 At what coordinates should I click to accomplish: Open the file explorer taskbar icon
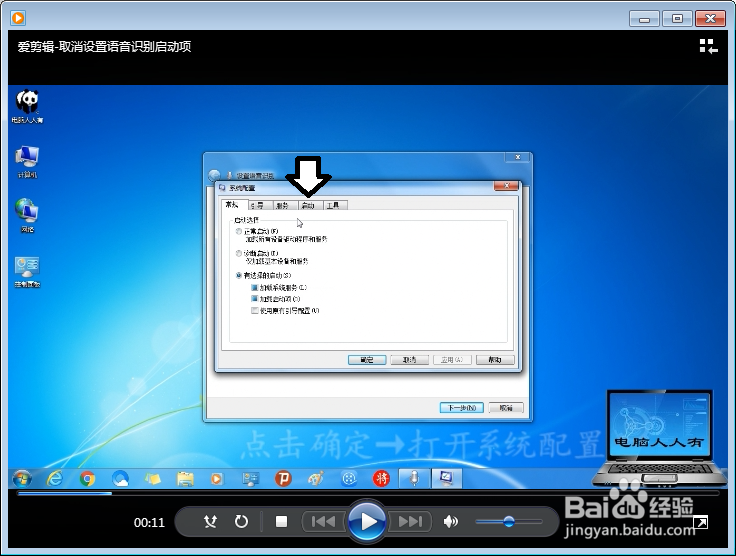tap(185, 479)
